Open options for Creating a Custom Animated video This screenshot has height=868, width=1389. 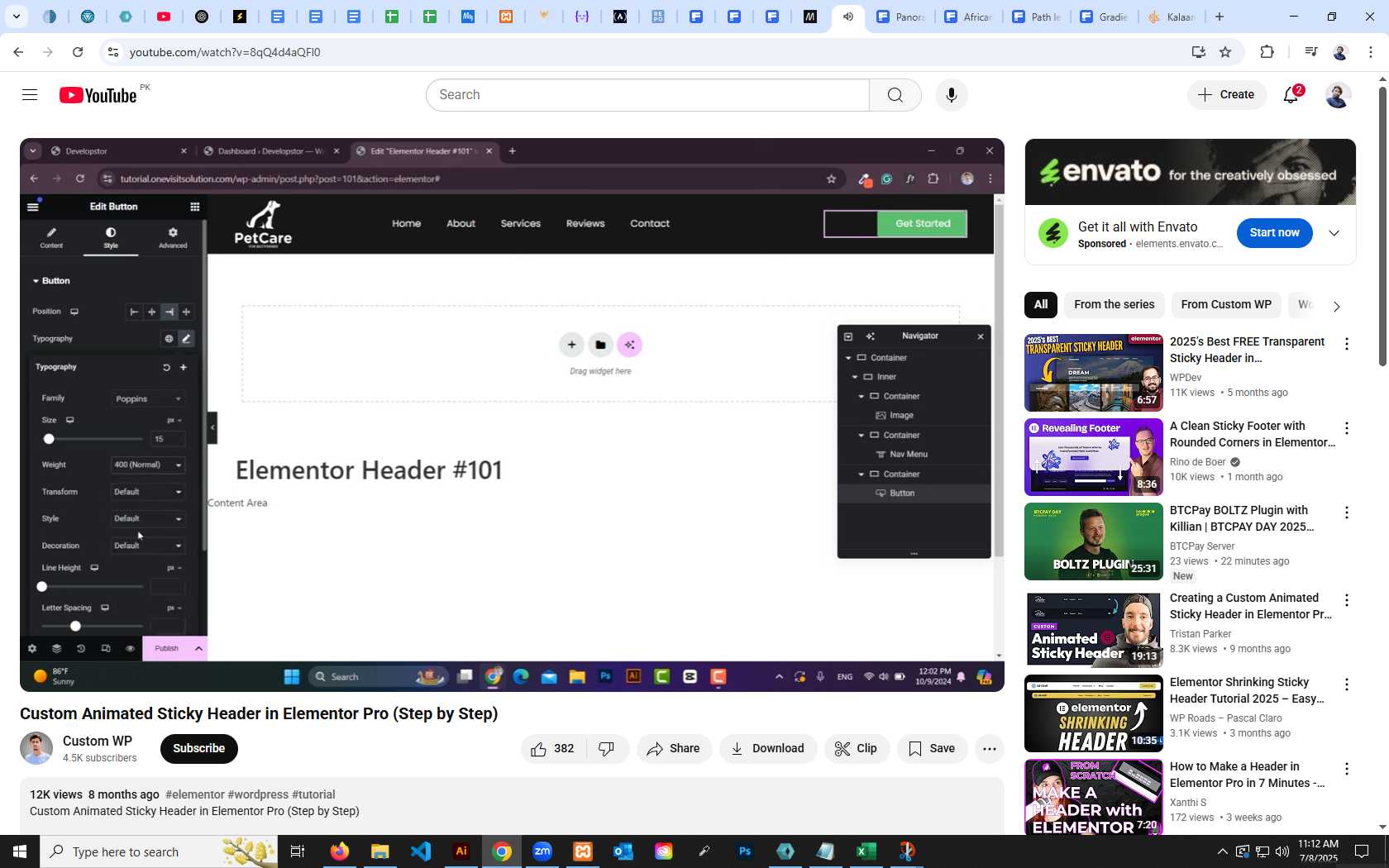tap(1347, 600)
